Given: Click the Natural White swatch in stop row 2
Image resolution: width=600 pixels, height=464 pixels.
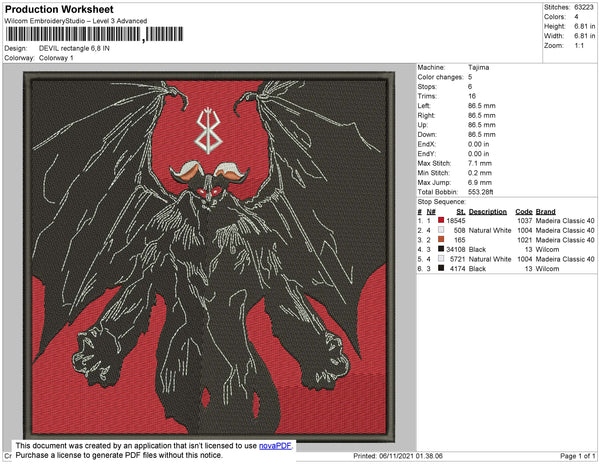Looking at the screenshot, I should (x=441, y=230).
